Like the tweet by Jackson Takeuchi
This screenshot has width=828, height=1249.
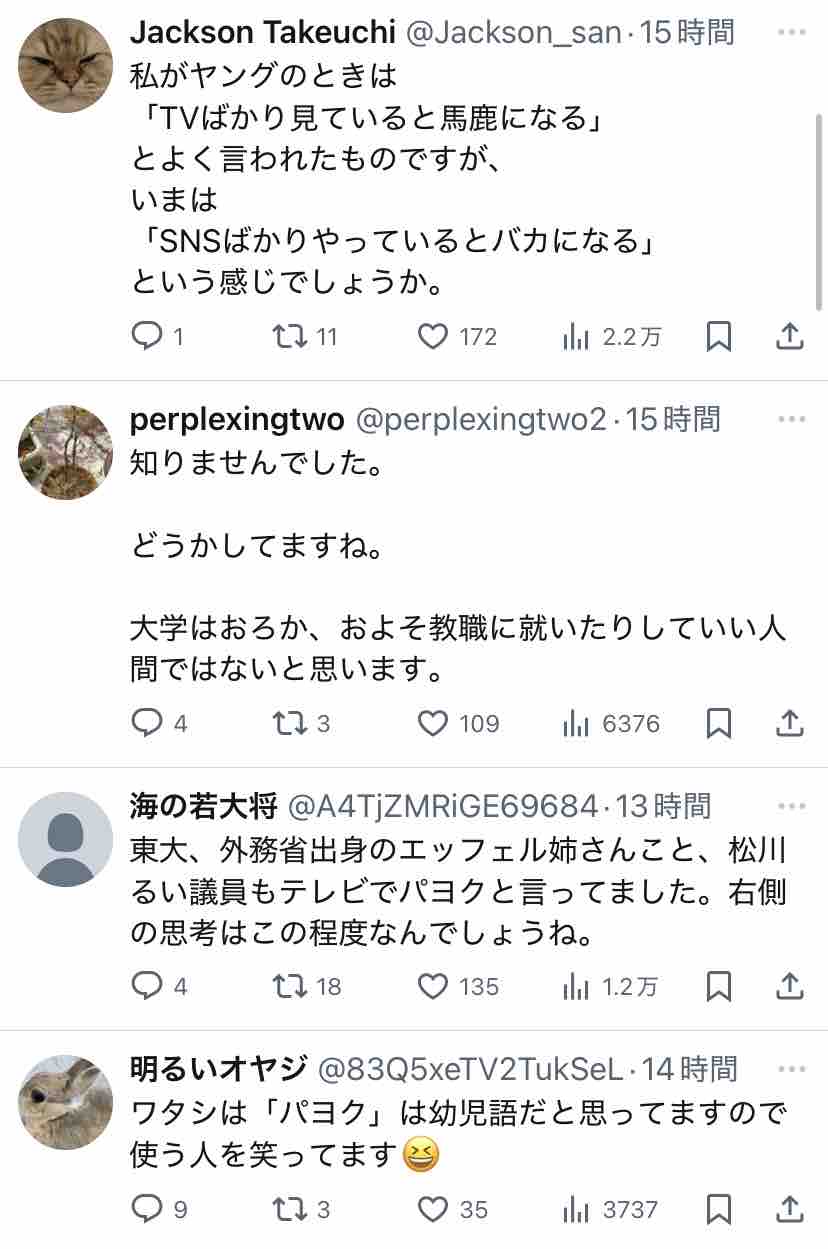pos(433,337)
